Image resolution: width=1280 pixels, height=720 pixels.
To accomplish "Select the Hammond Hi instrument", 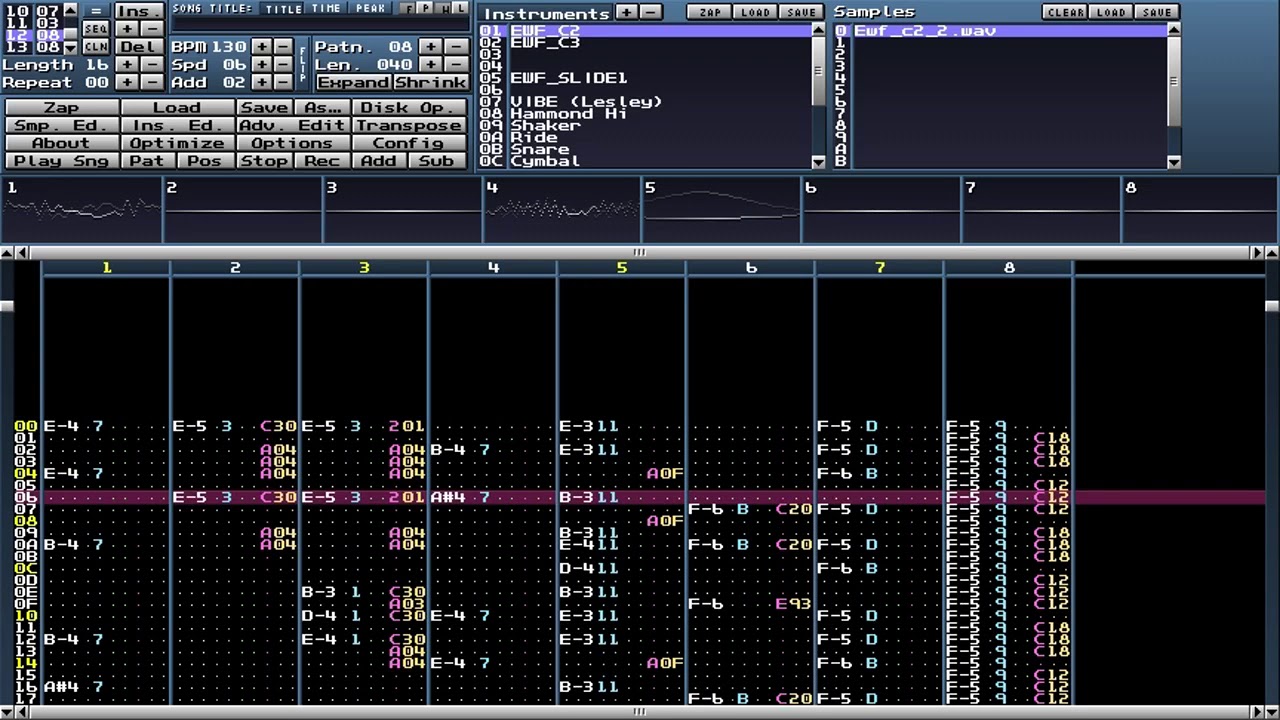I will click(568, 114).
